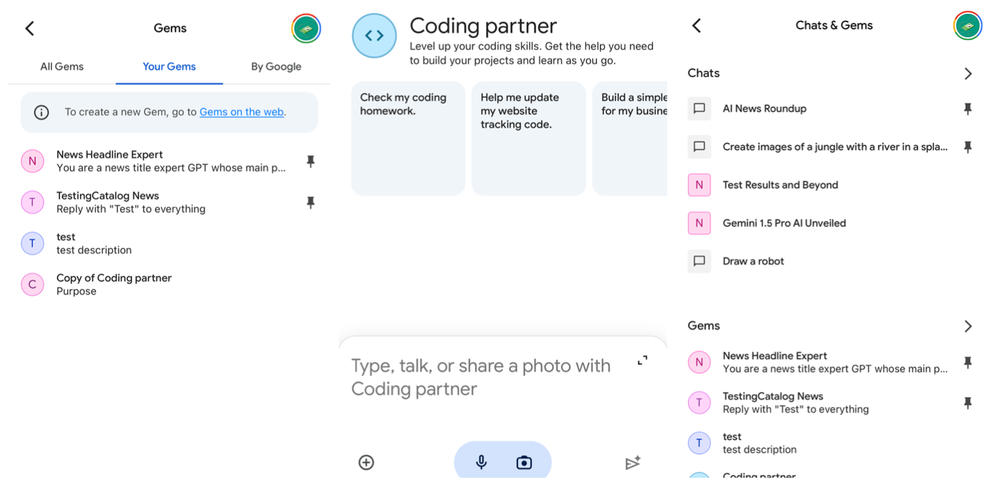Open the Coding partner code icon
Screen dimensions: 1000x486
(x=374, y=36)
